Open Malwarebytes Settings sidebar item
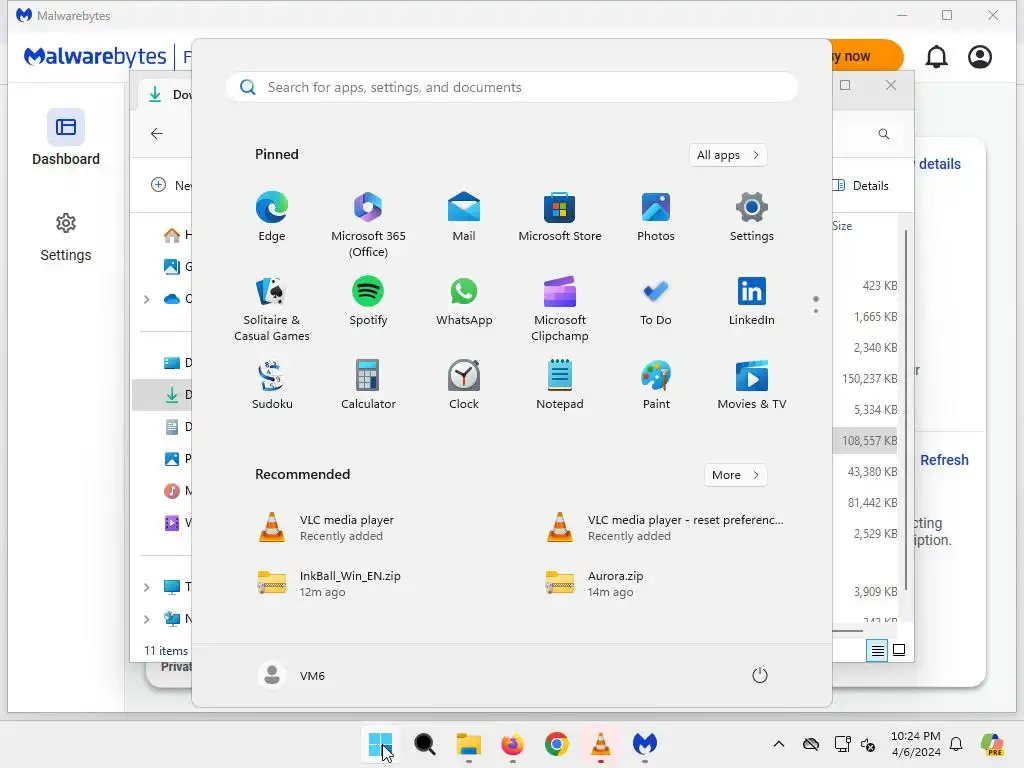This screenshot has height=768, width=1024. [65, 238]
